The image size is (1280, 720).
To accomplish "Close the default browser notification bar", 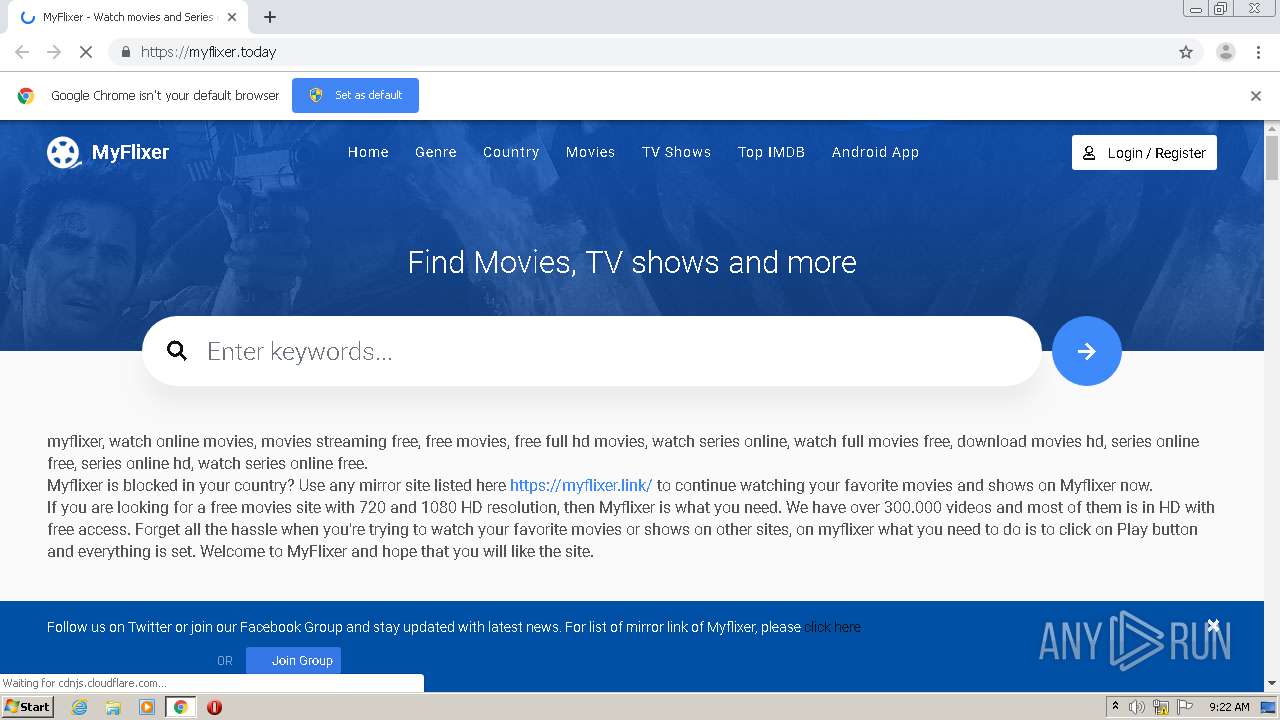I will [x=1256, y=96].
